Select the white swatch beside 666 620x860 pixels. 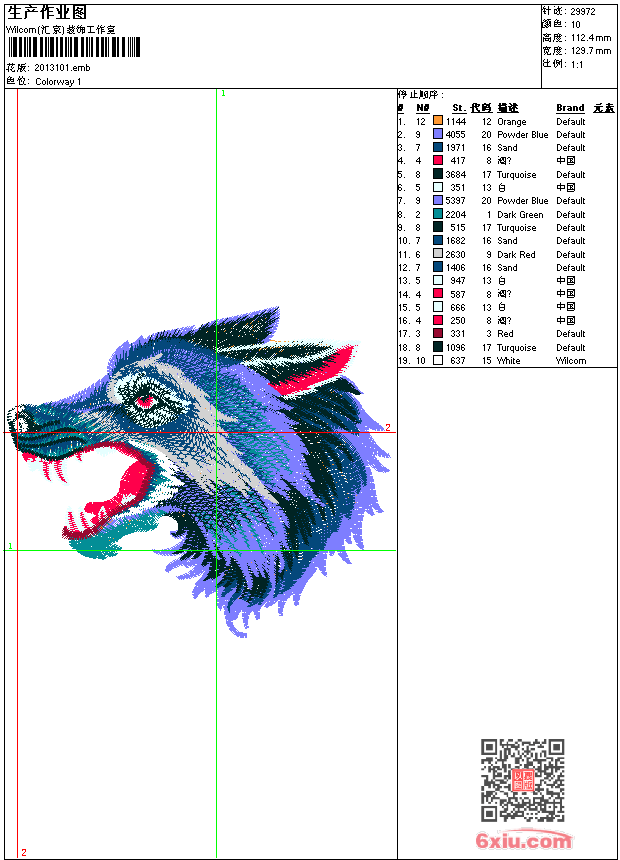(438, 307)
